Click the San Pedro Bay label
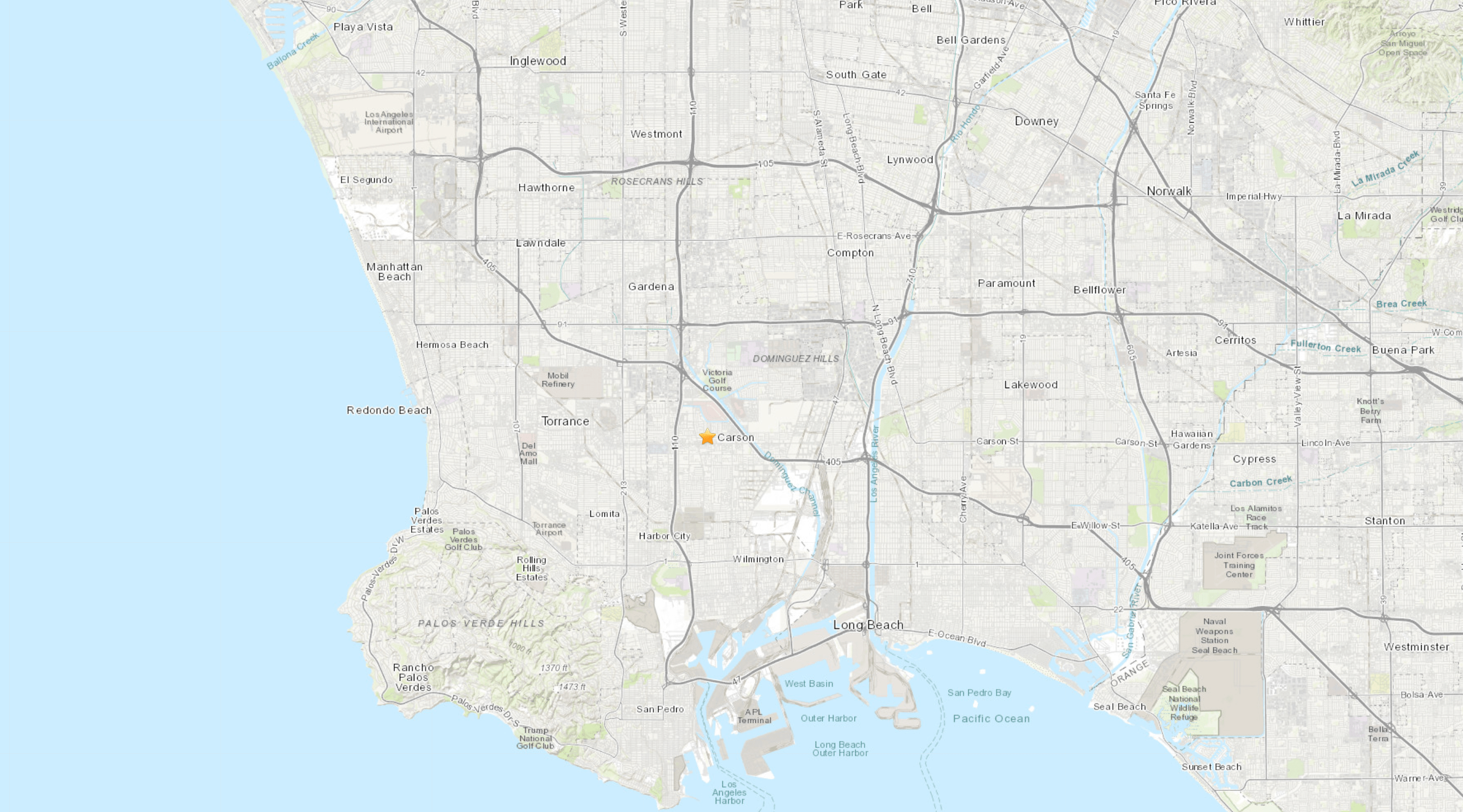The height and width of the screenshot is (812, 1463). click(979, 693)
